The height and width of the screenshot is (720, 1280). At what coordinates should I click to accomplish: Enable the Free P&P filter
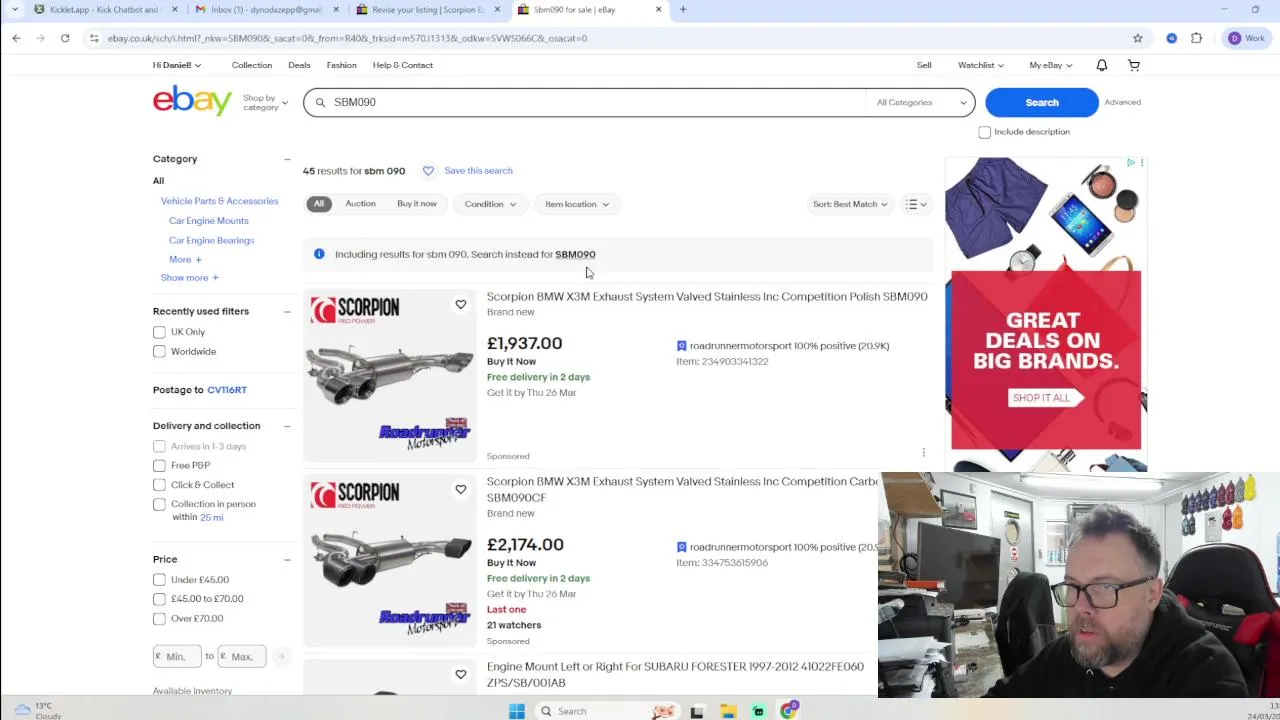(x=159, y=465)
